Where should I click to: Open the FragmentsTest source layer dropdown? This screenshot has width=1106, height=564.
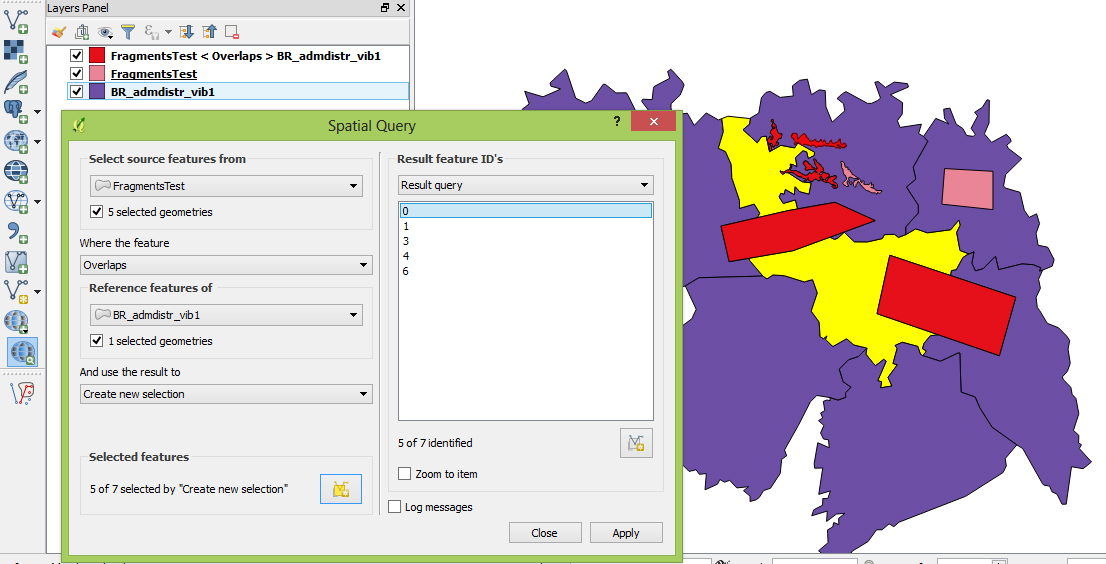[x=226, y=186]
